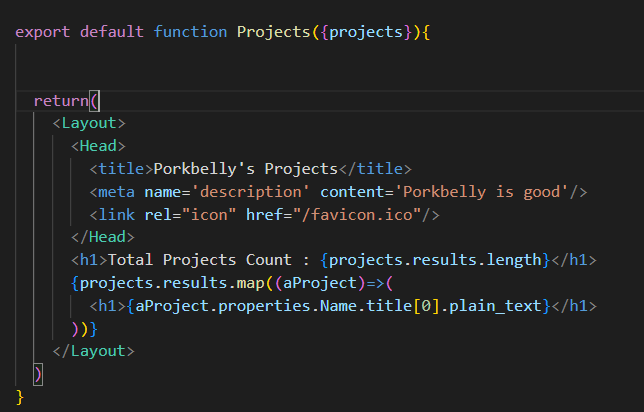The image size is (644, 412).
Task: Click the '))}' closing map line
Action: [x=84, y=329]
